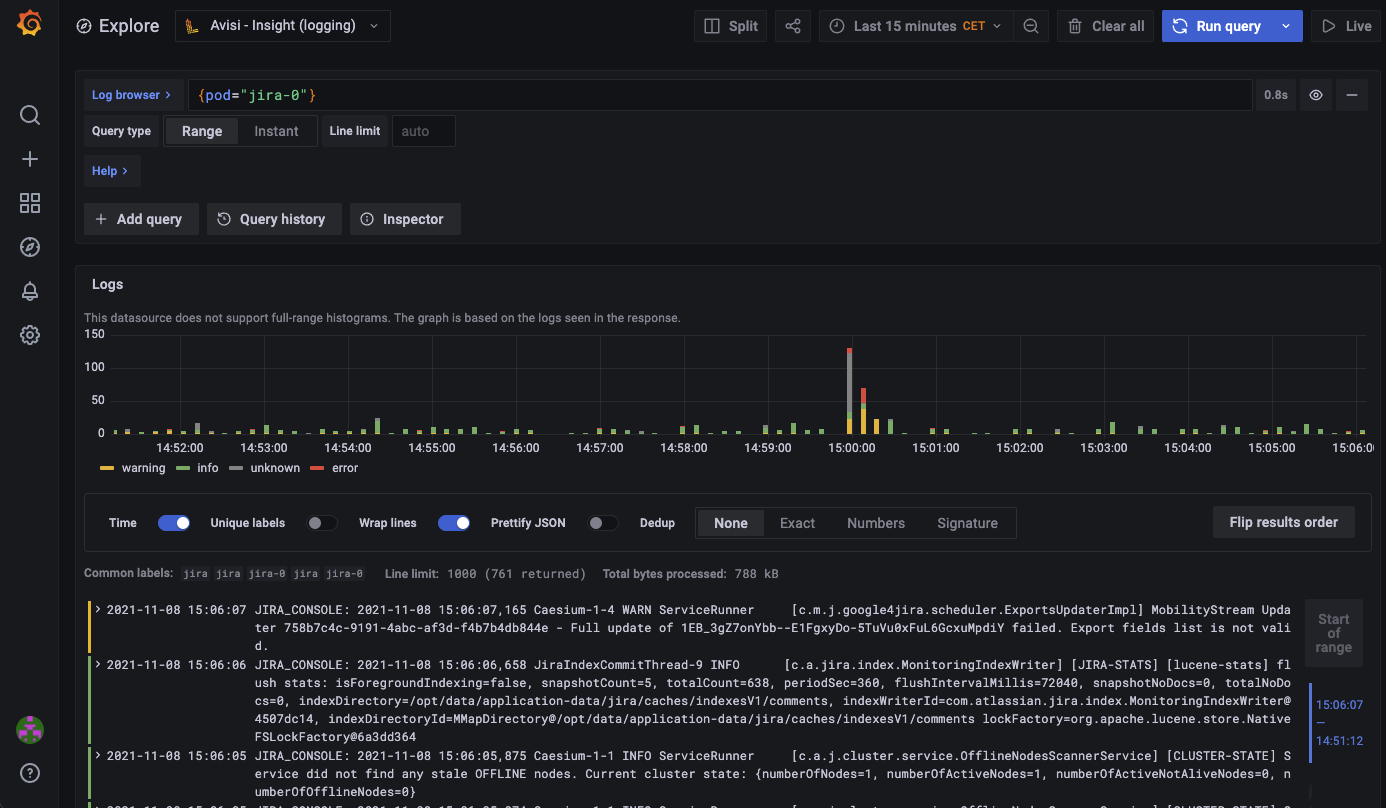The image size is (1386, 808).
Task: Select Numbers dedup option
Action: click(x=876, y=523)
